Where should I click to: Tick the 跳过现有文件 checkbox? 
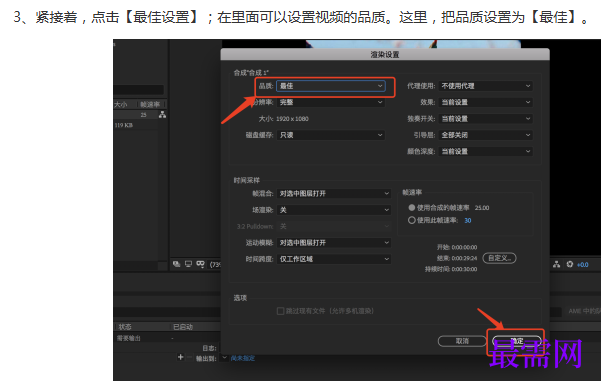tap(281, 311)
